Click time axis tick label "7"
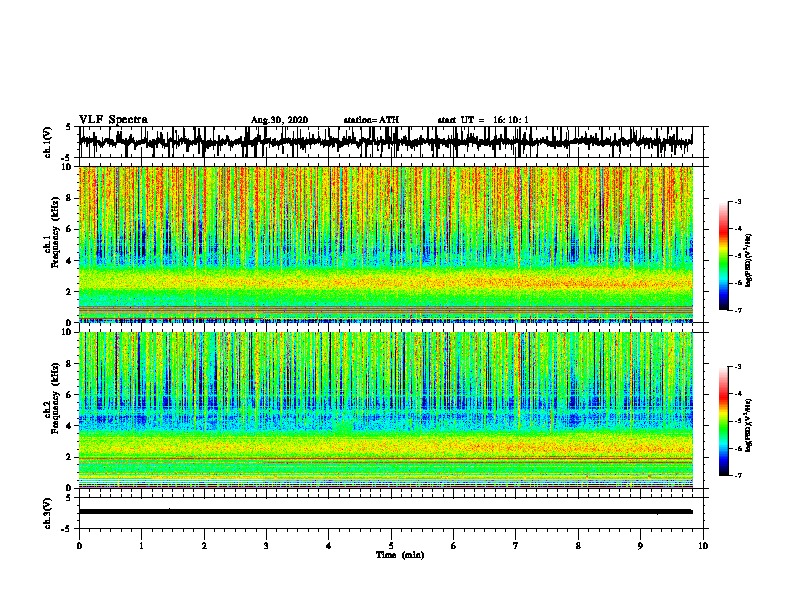Viewport: 792px width, 612px height. click(516, 546)
